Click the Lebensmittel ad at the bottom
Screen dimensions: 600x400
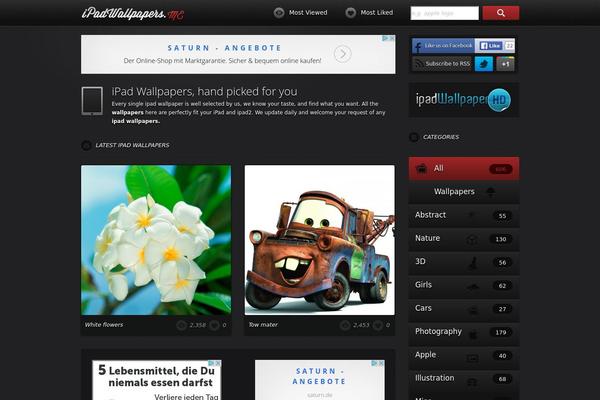tap(157, 380)
